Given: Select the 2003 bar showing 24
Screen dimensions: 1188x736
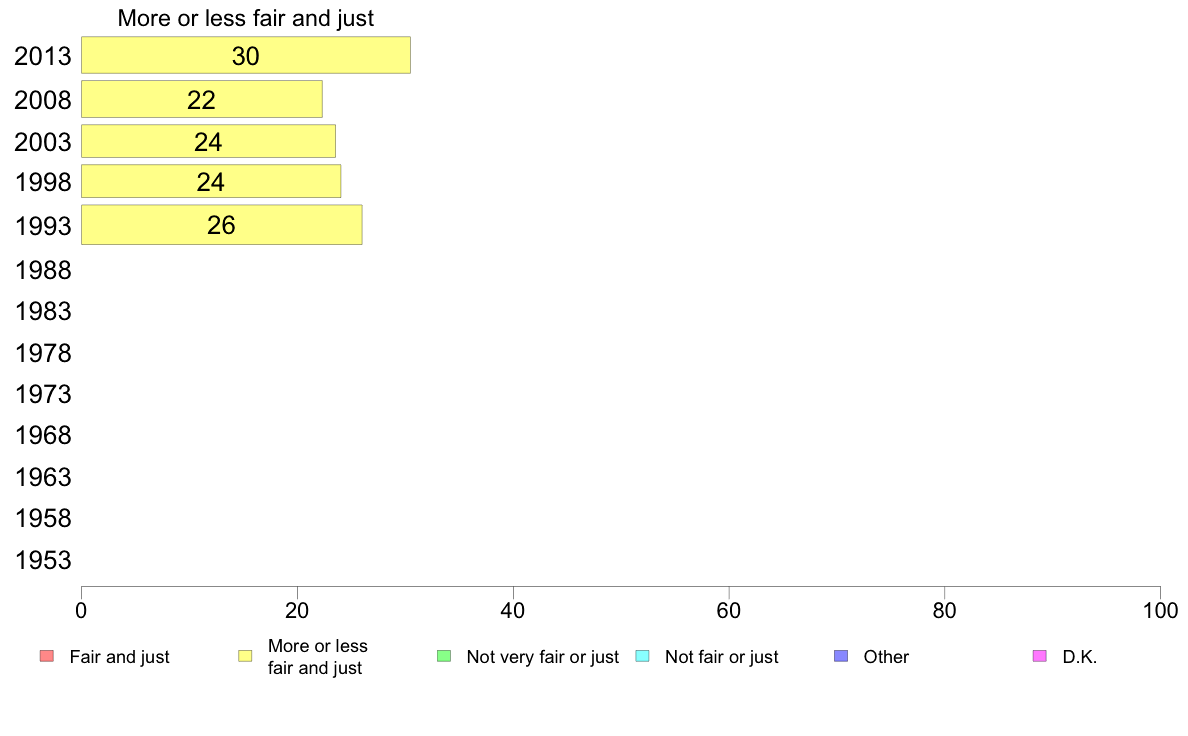Looking at the screenshot, I should pos(208,141).
